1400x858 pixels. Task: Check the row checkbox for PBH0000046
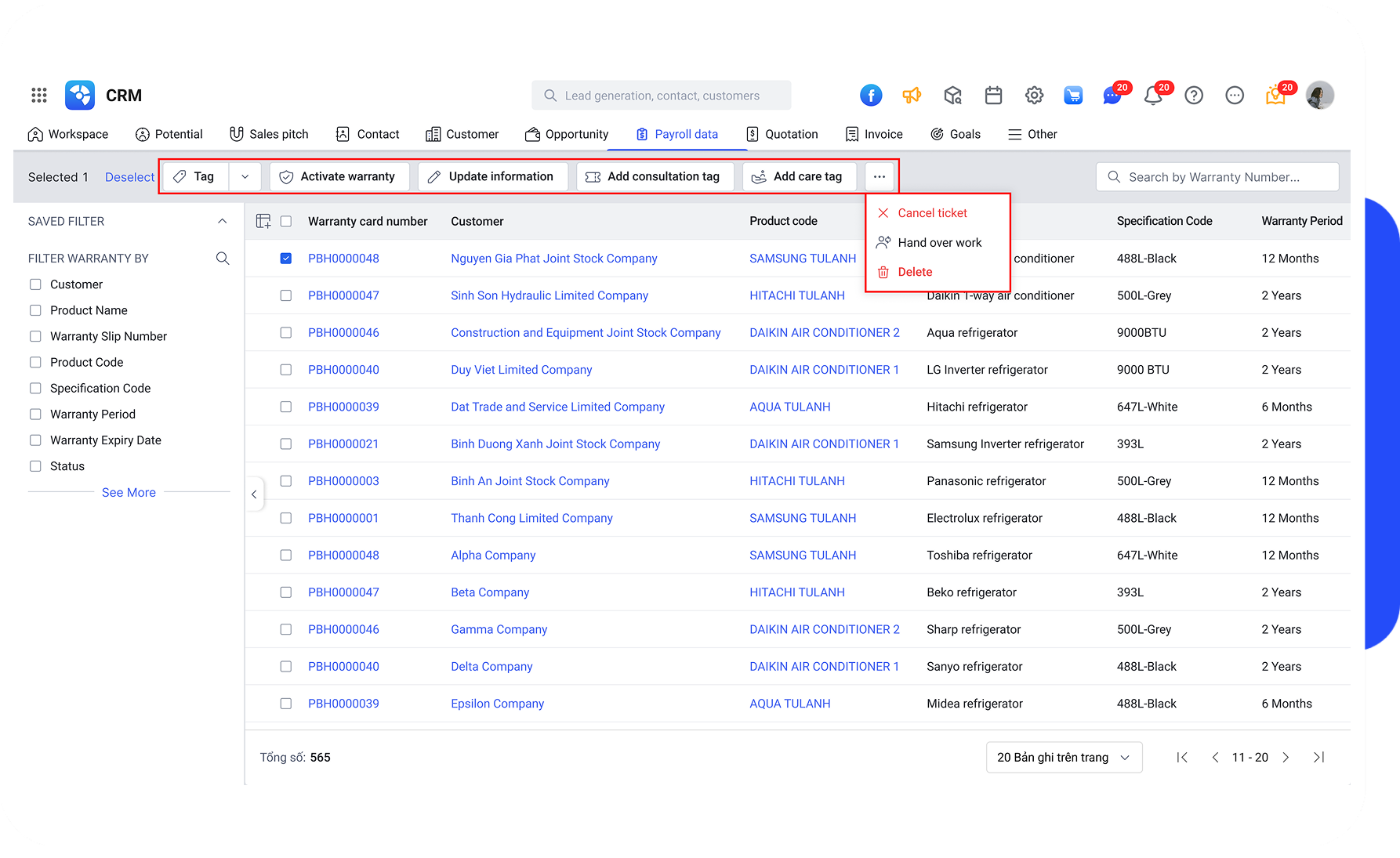(x=286, y=332)
